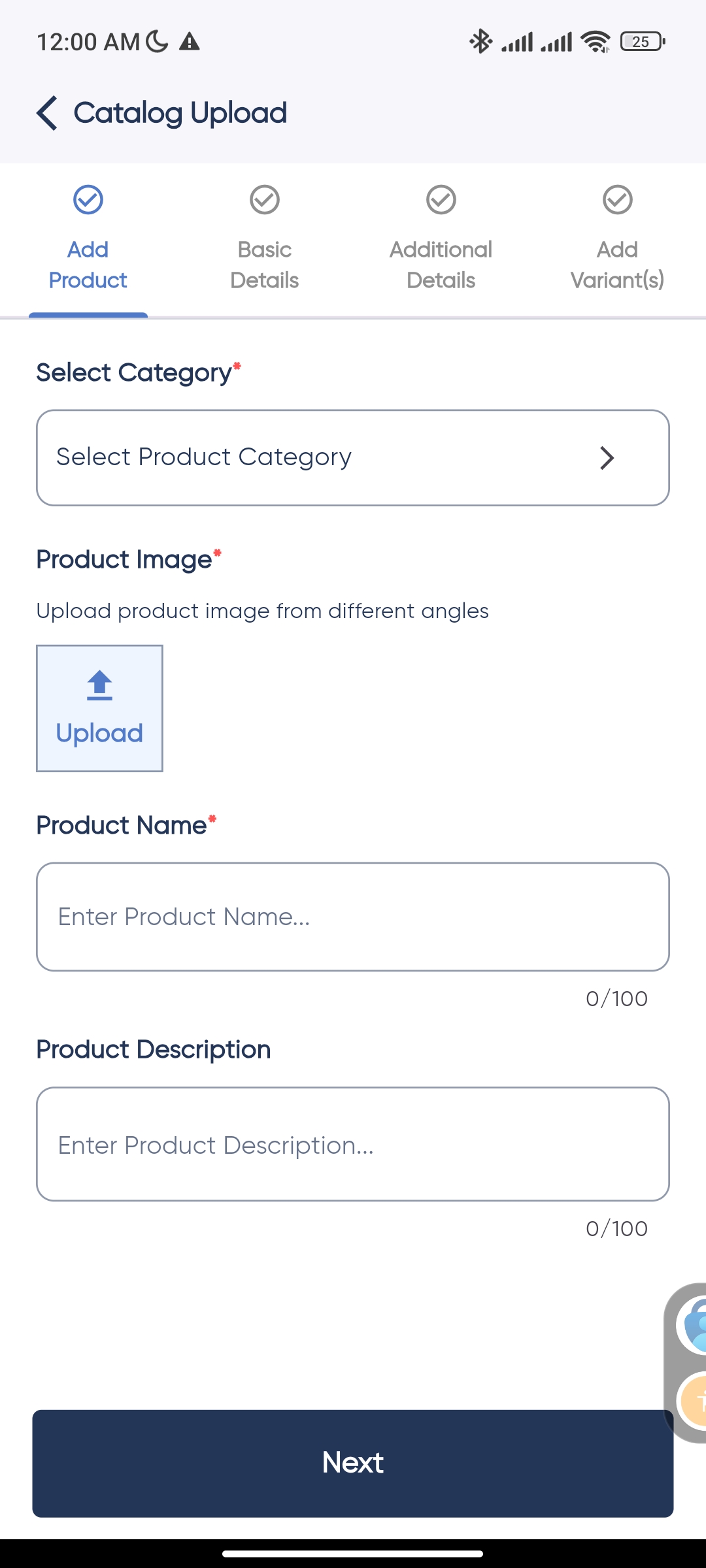Image resolution: width=706 pixels, height=1568 pixels.
Task: Tap the Basic Details step checkmark icon
Action: tap(265, 200)
